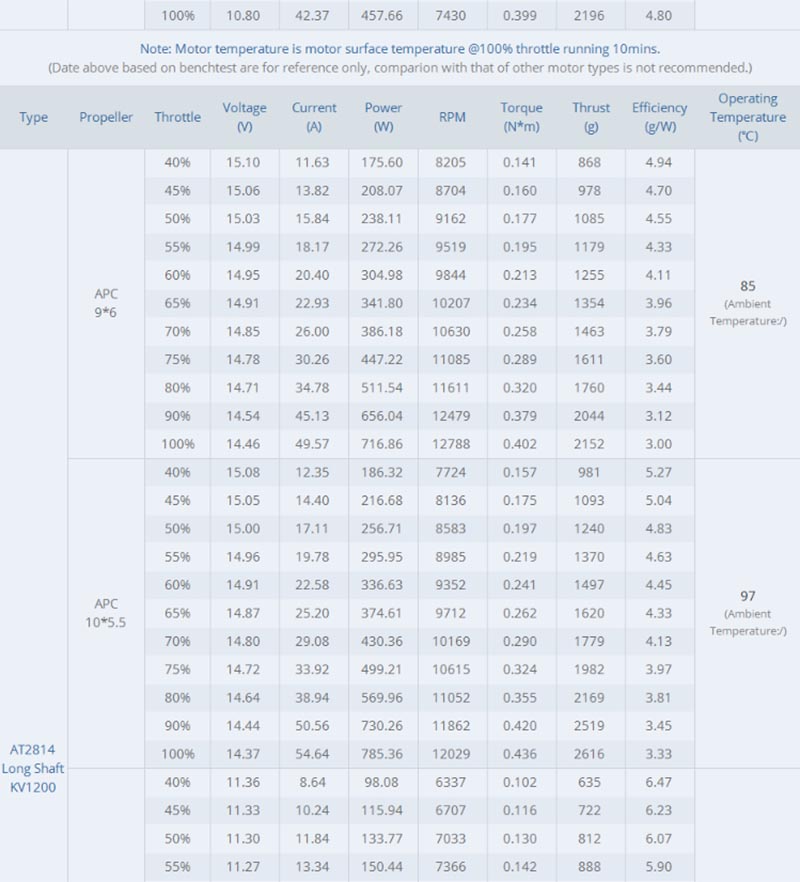Click the motor temperature note text
Image resolution: width=800 pixels, height=882 pixels.
click(400, 49)
